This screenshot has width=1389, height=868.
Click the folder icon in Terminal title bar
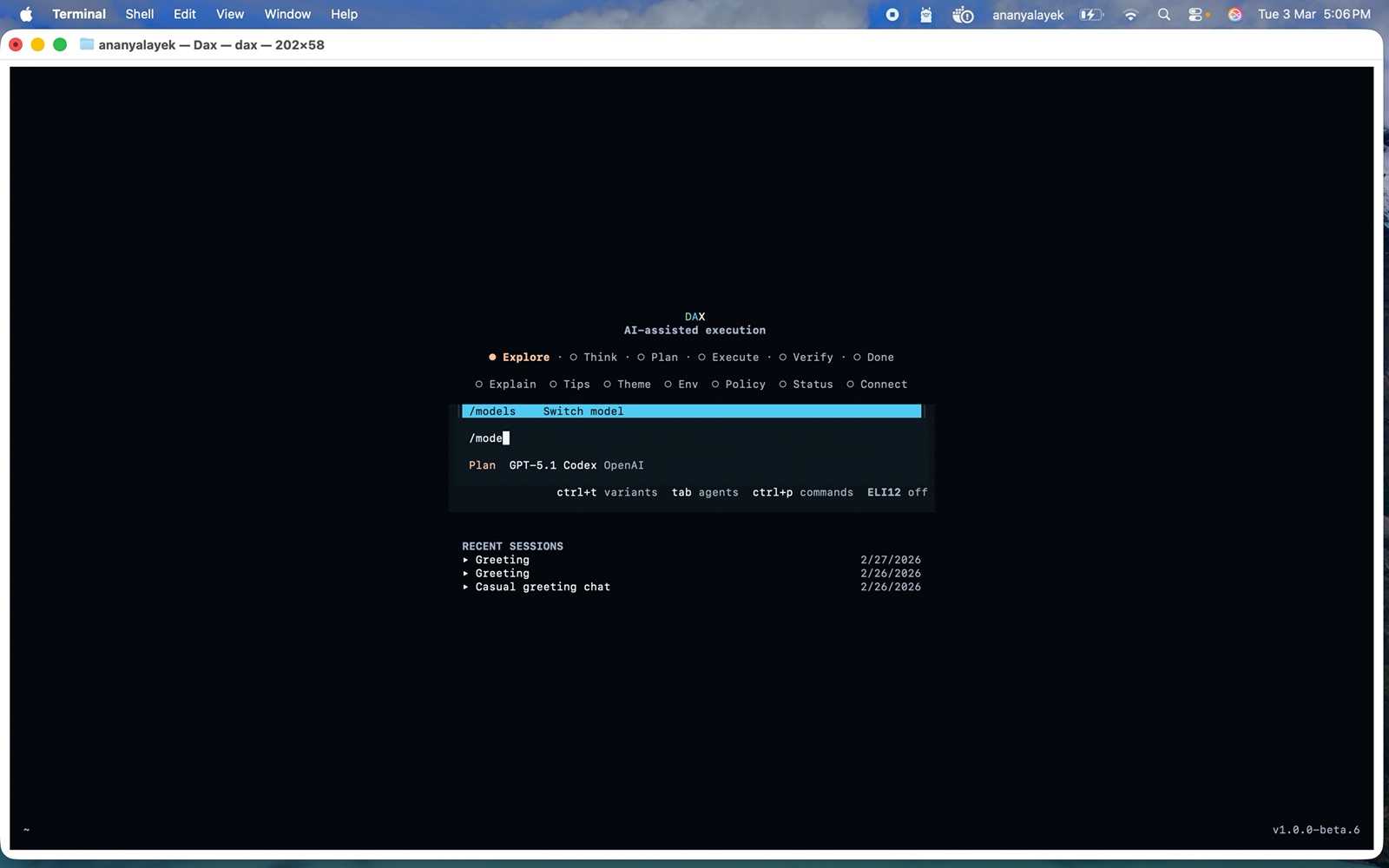87,44
